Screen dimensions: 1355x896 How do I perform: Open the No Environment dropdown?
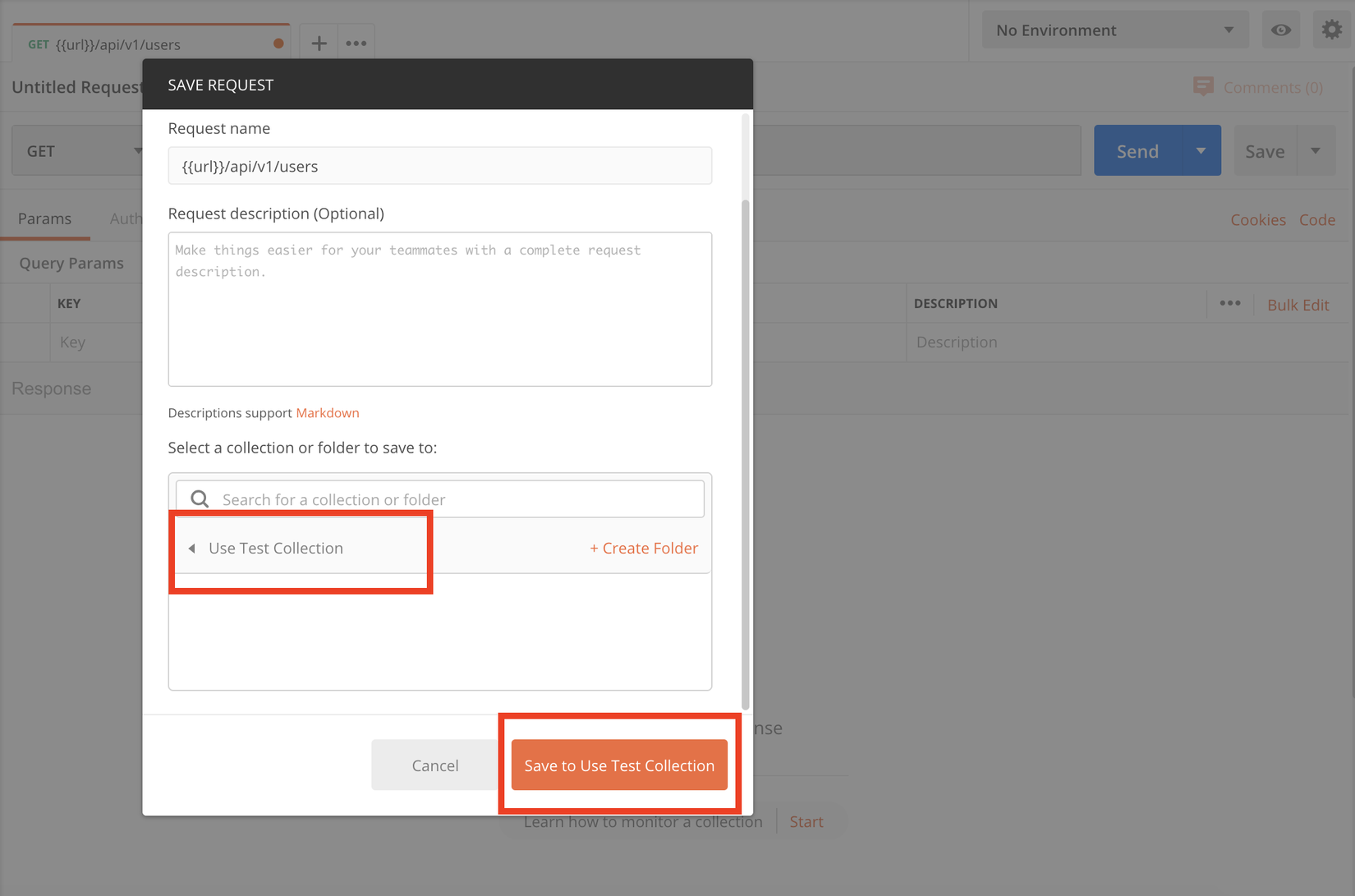1114,30
